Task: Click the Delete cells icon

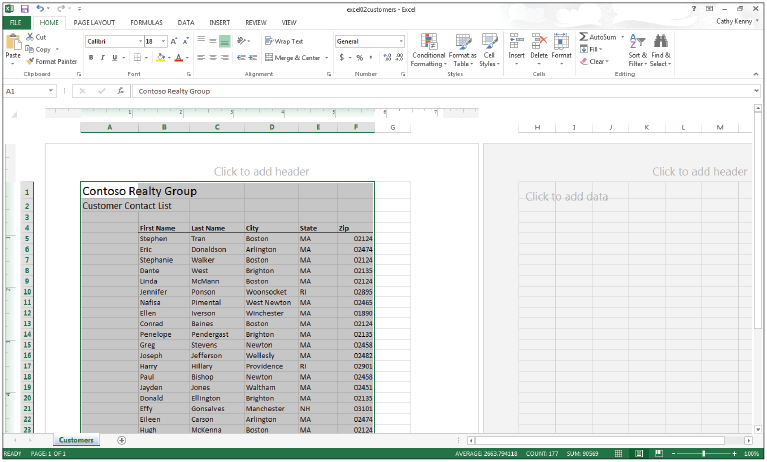Action: click(539, 42)
